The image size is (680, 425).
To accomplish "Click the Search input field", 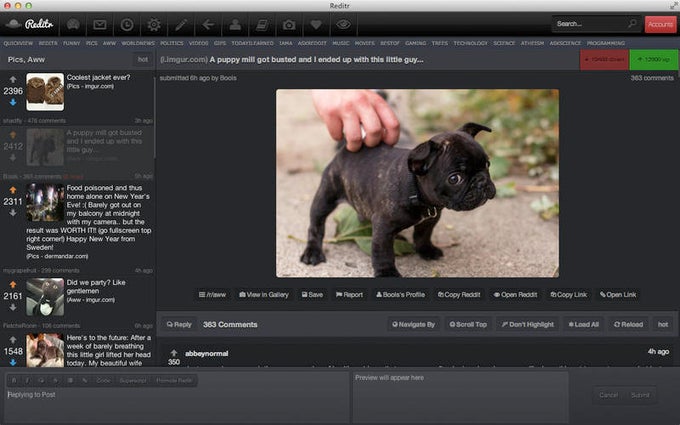I will tap(588, 24).
